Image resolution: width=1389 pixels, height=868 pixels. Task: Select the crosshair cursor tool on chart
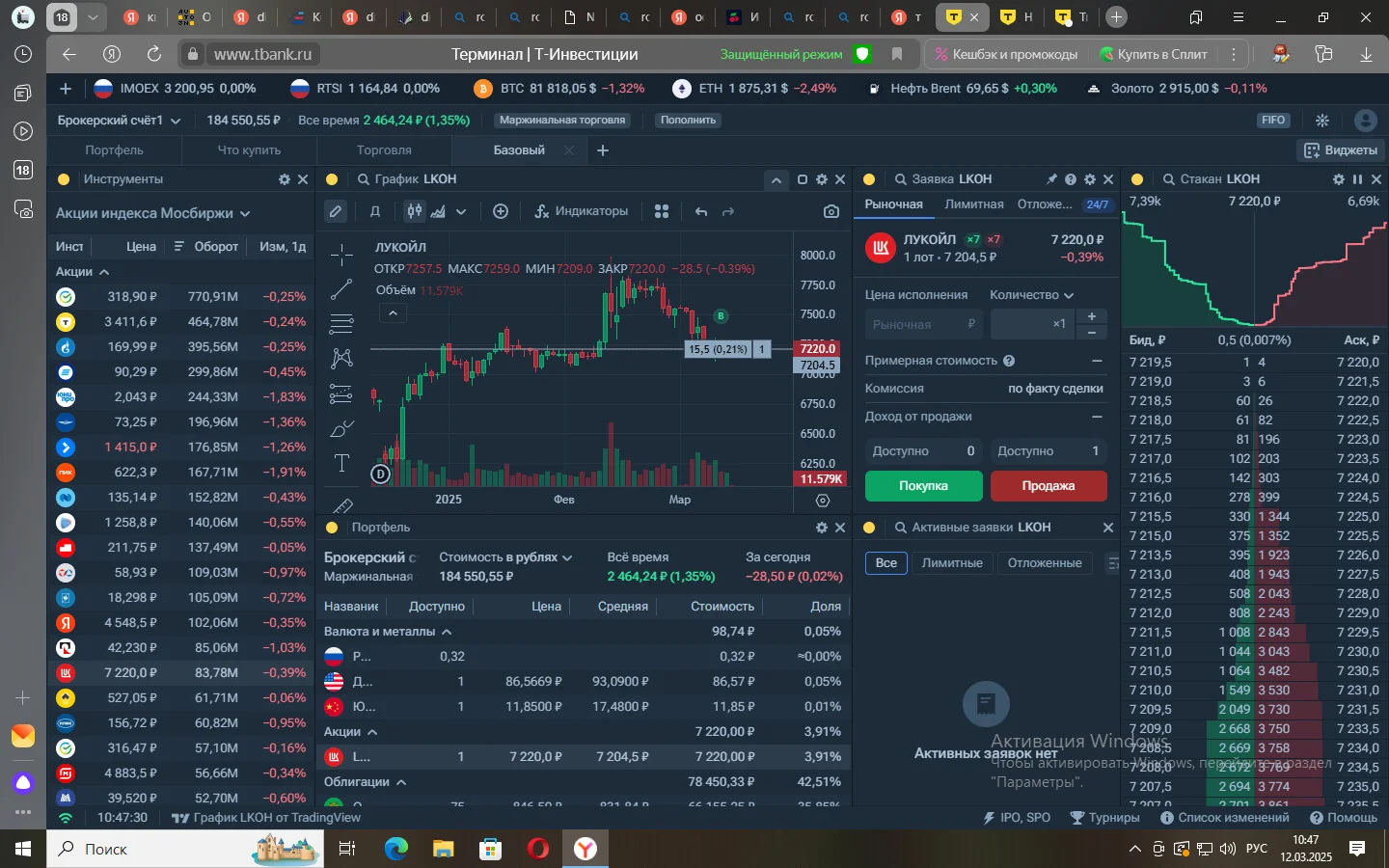coord(341,255)
